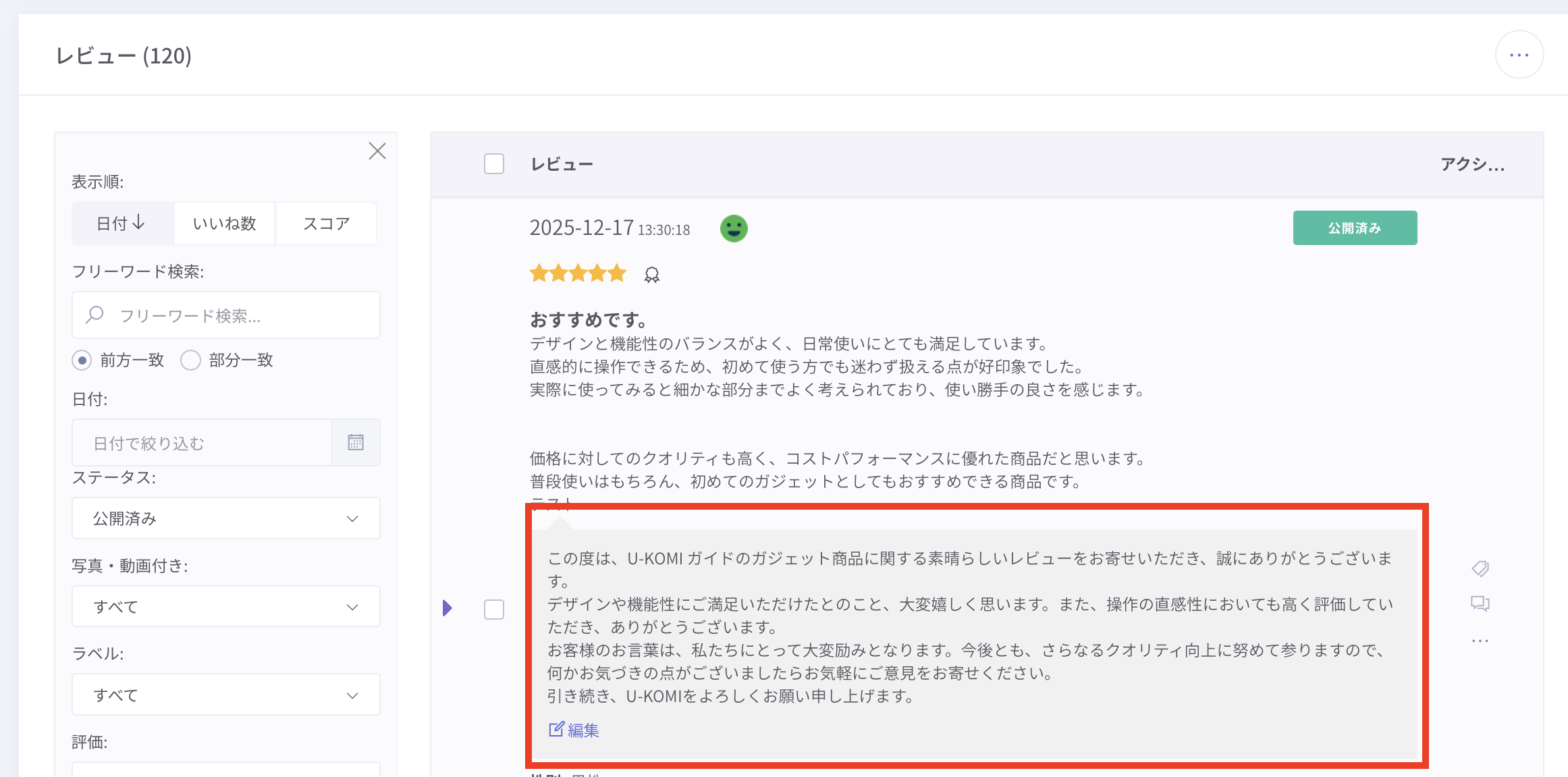Select the 前方一致 radio button
Viewport: 1568px width, 777px height.
click(82, 360)
